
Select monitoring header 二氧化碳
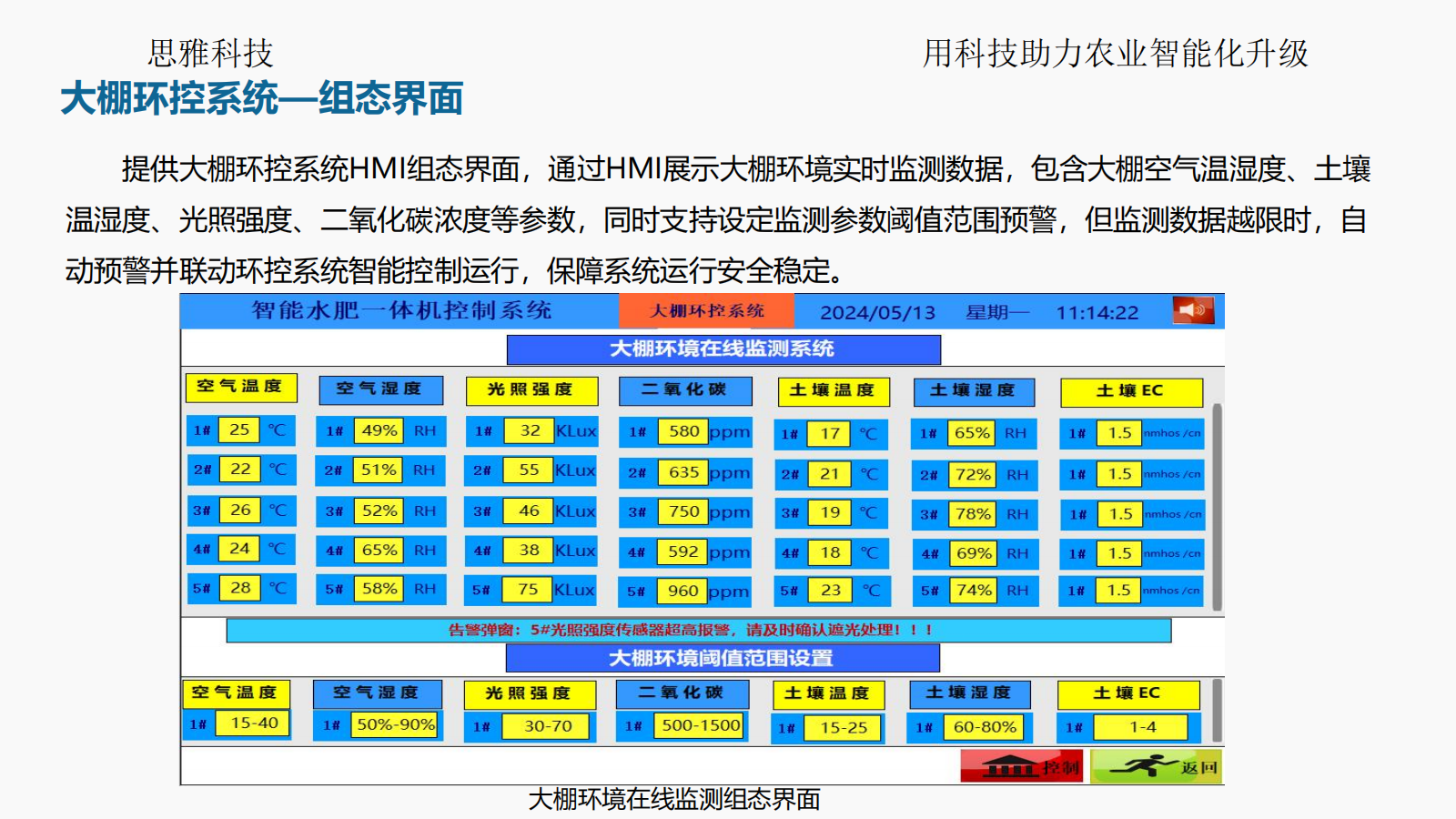[685, 390]
